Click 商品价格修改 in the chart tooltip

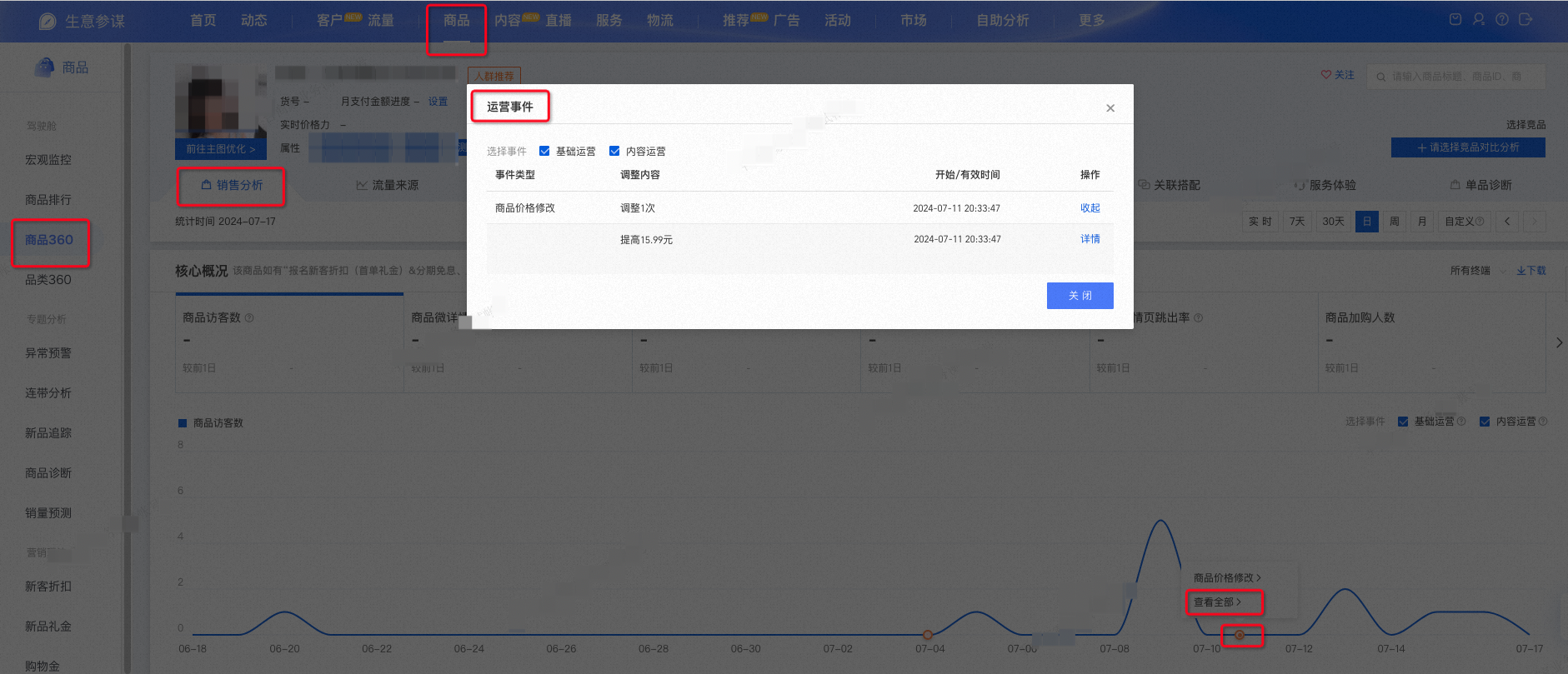[x=1227, y=578]
